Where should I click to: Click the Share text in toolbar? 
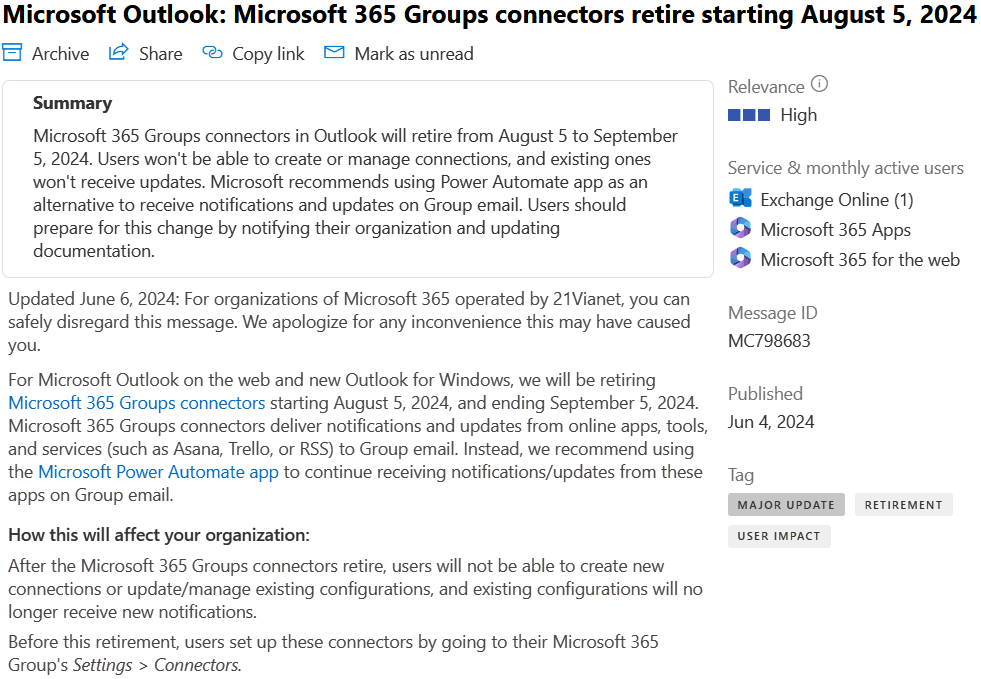coord(161,54)
